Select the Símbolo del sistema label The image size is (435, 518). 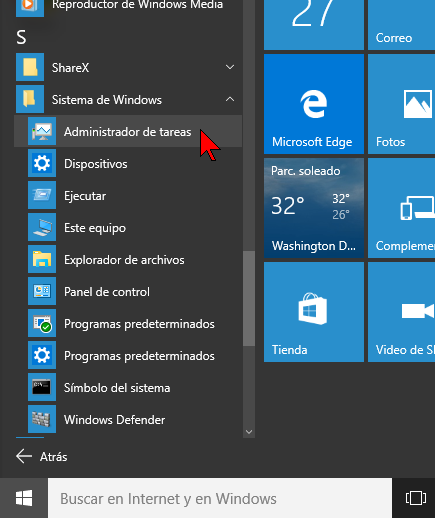point(117,388)
